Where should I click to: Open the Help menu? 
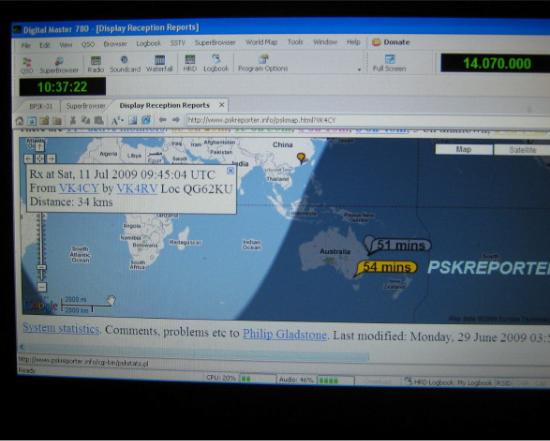(353, 42)
